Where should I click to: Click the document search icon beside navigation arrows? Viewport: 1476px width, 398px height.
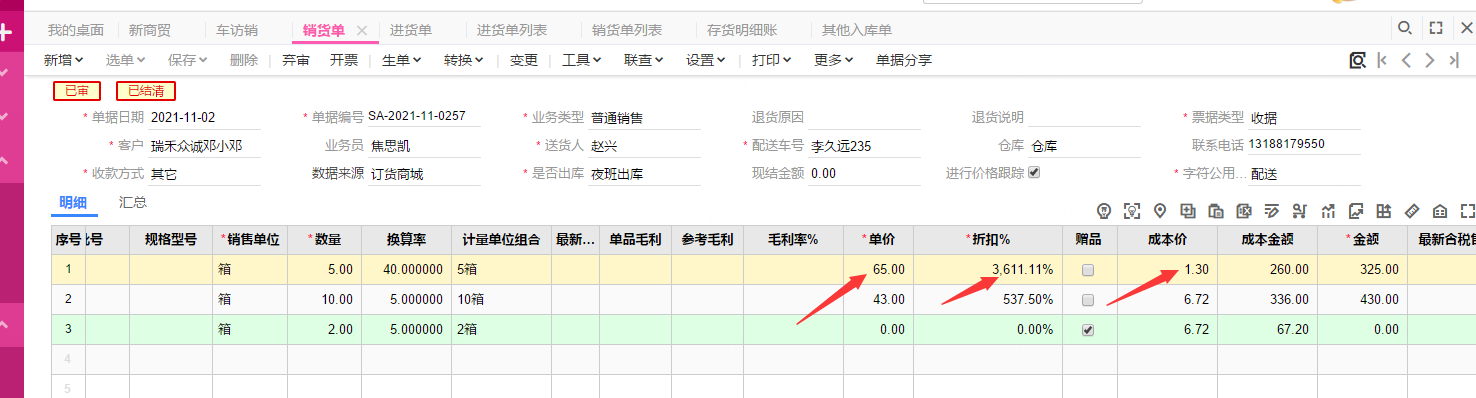click(x=1357, y=60)
